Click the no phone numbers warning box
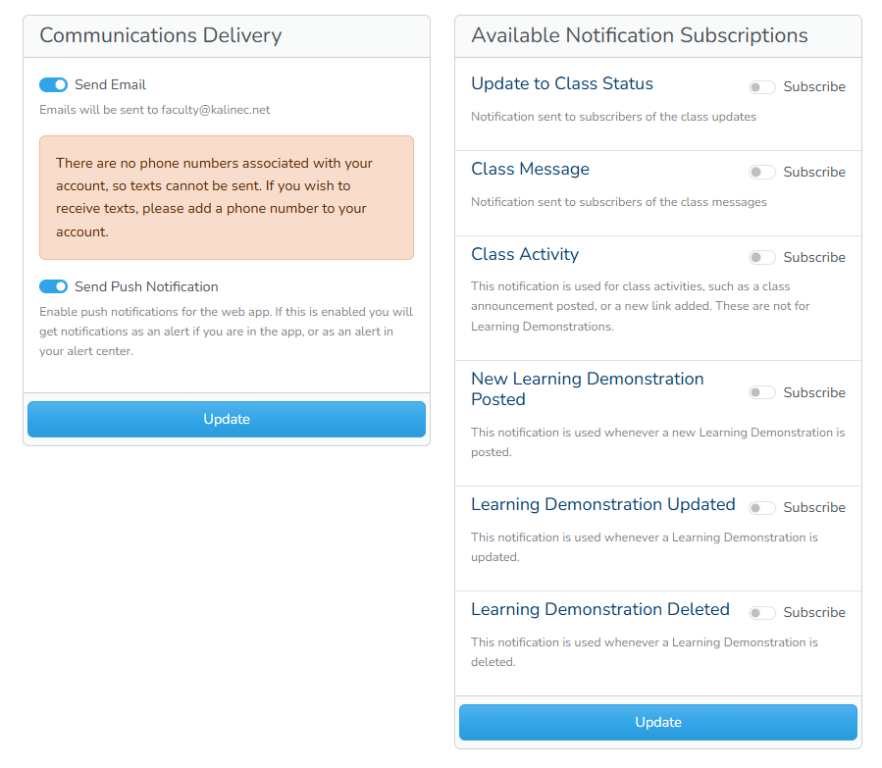Viewport: 882px width, 768px height. pos(226,198)
